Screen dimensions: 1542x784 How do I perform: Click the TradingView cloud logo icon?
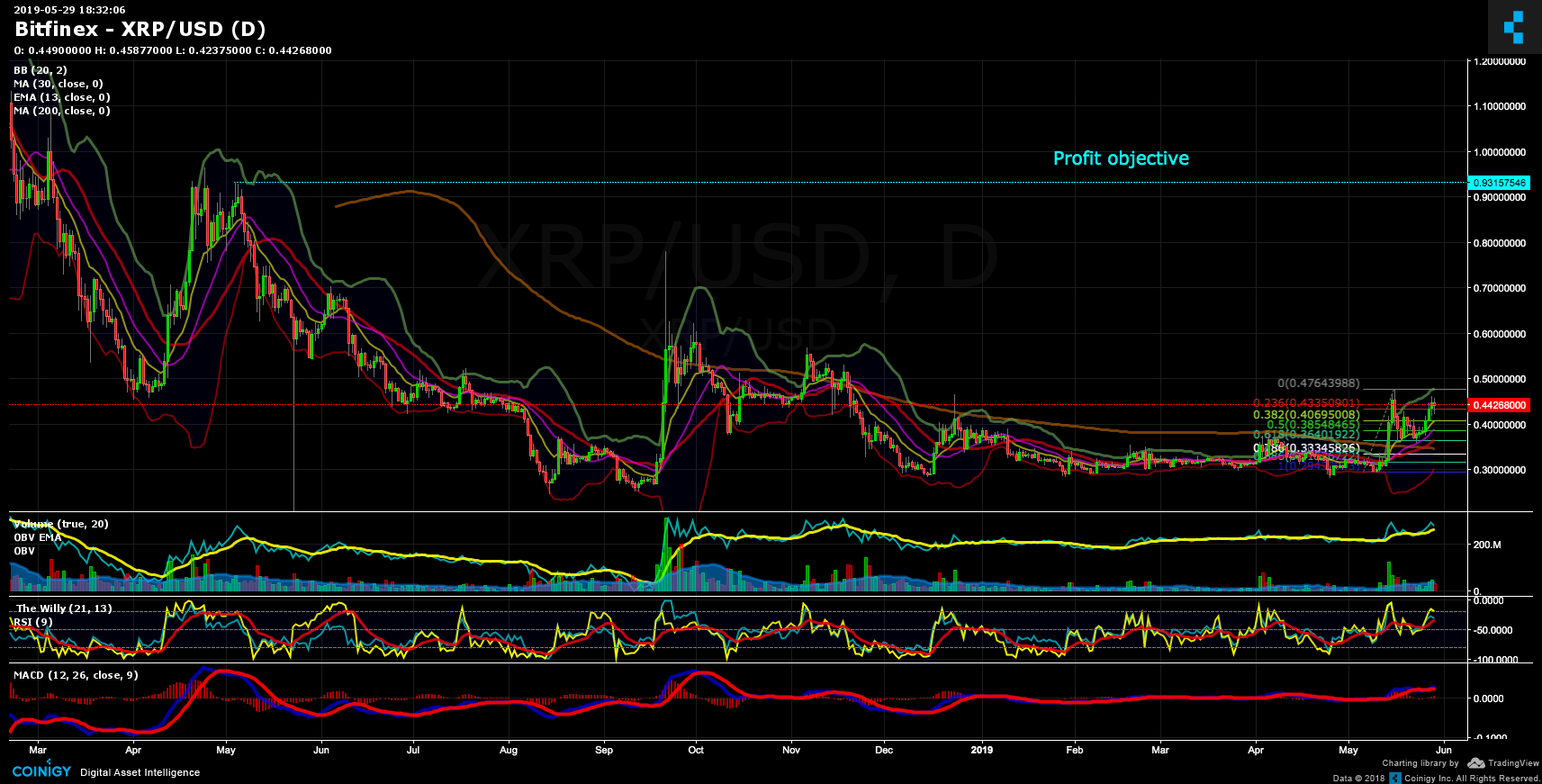tap(1475, 762)
